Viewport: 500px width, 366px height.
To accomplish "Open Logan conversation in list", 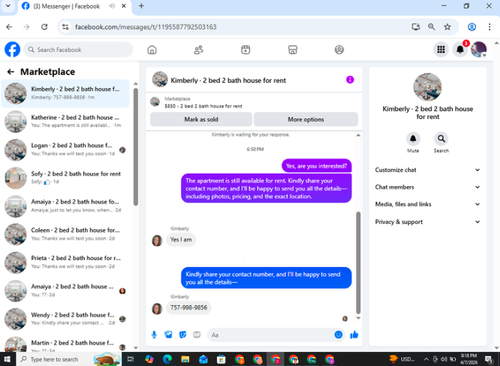I will pyautogui.click(x=65, y=150).
